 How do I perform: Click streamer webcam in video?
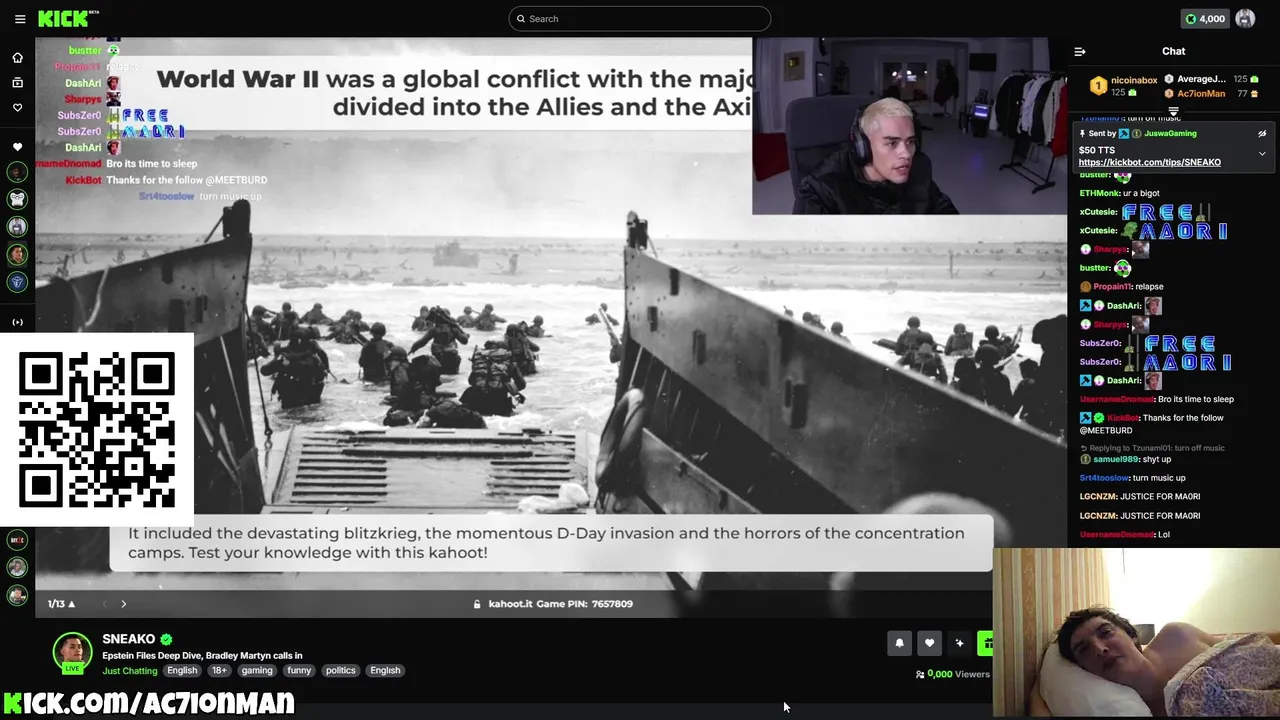coord(910,126)
